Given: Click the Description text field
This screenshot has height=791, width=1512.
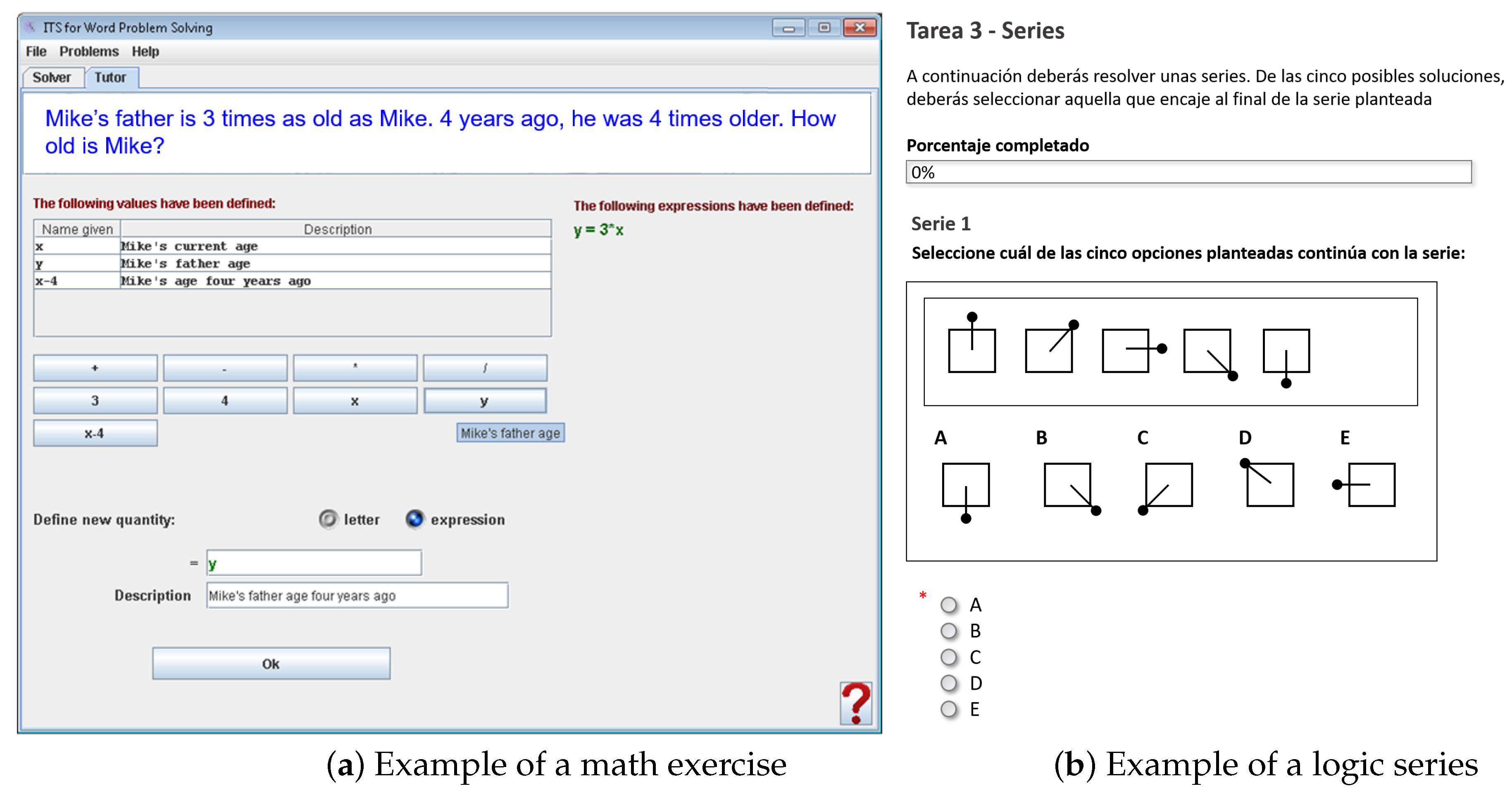Looking at the screenshot, I should click(357, 595).
